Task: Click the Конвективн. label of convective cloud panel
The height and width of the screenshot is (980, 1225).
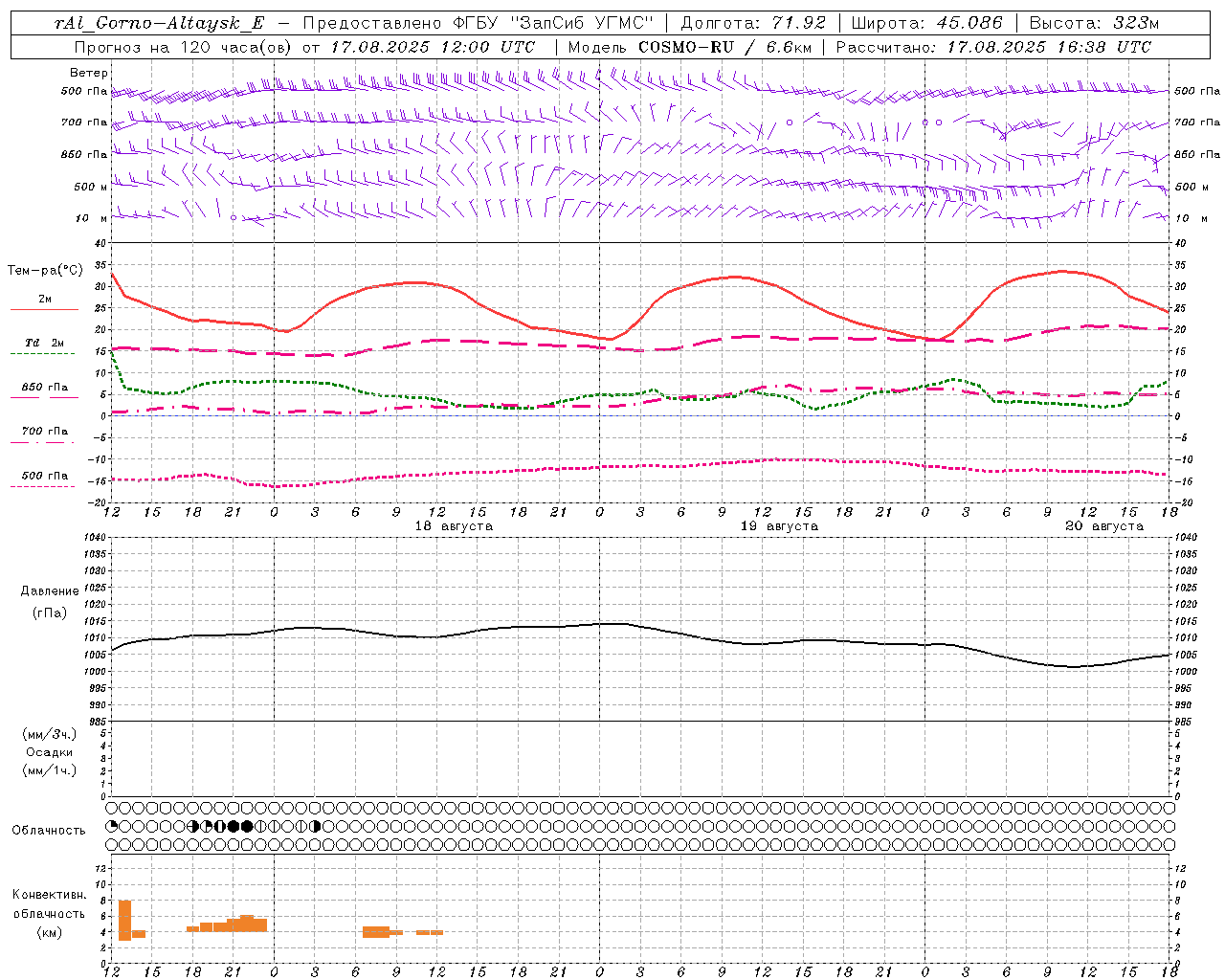Action: pos(49,895)
